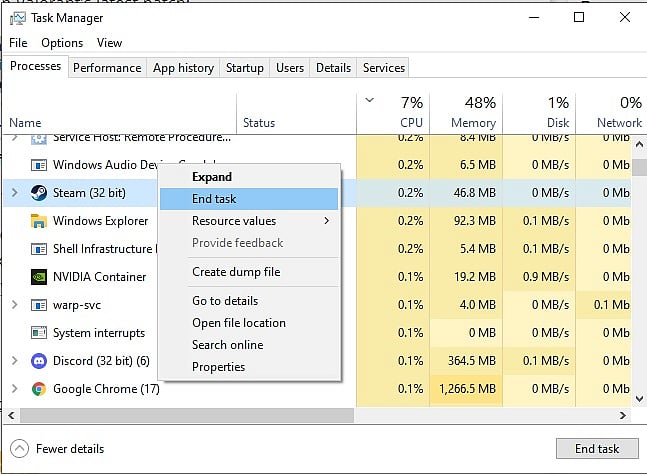Click the vertical scrollbar up arrow
This screenshot has width=647, height=474.
639,144
